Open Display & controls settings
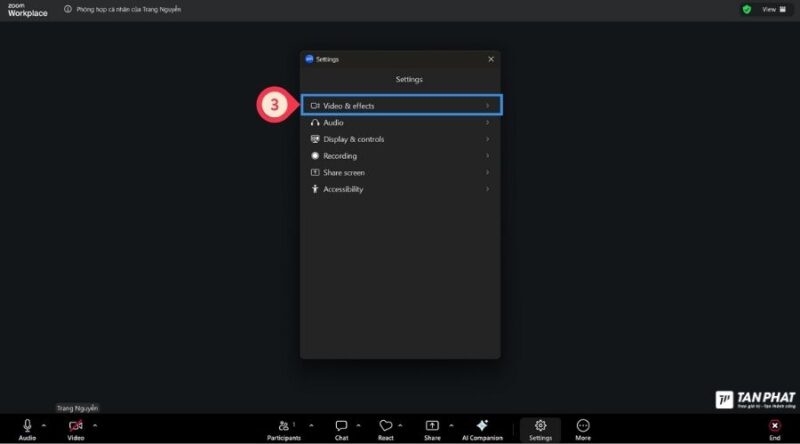Image resolution: width=800 pixels, height=444 pixels. (x=400, y=139)
